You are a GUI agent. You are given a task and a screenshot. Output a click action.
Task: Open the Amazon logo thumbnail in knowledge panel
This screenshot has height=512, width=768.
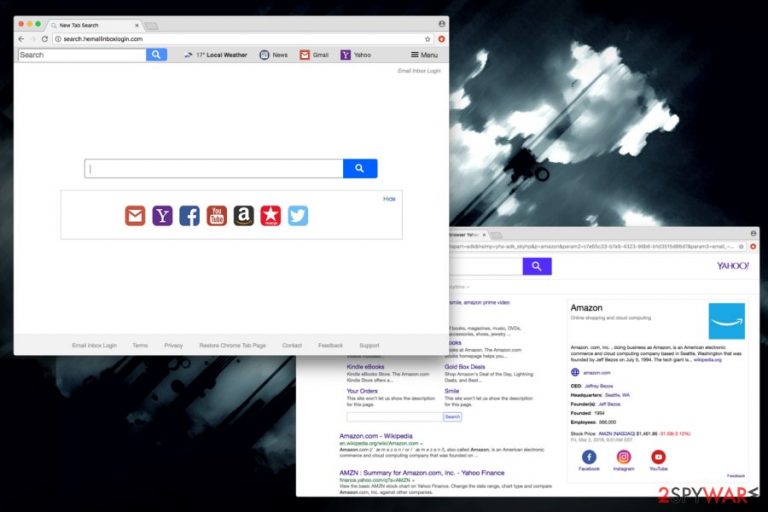tap(727, 321)
